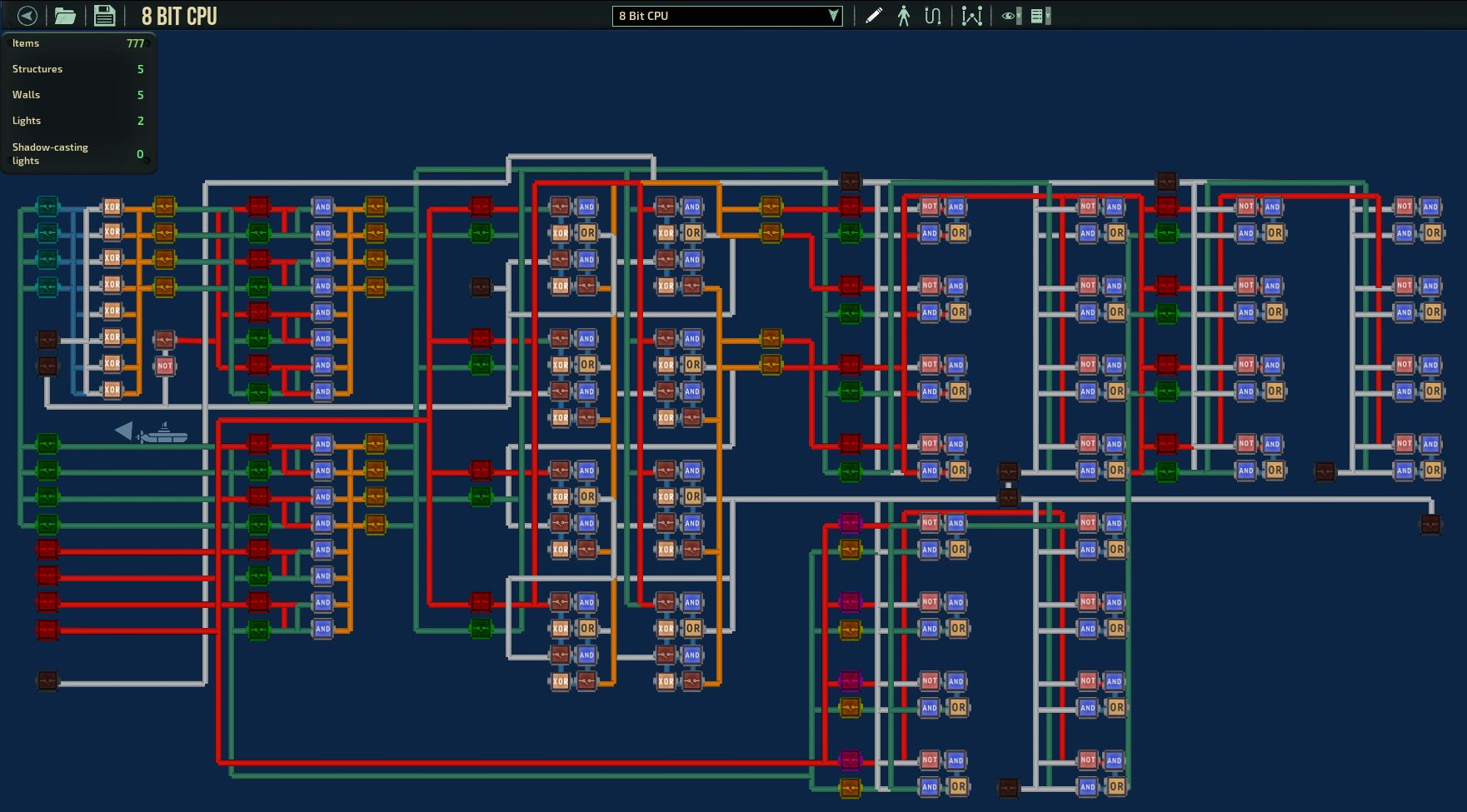Viewport: 1467px width, 812px height.
Task: Open the node graph connection tool
Action: click(x=972, y=15)
